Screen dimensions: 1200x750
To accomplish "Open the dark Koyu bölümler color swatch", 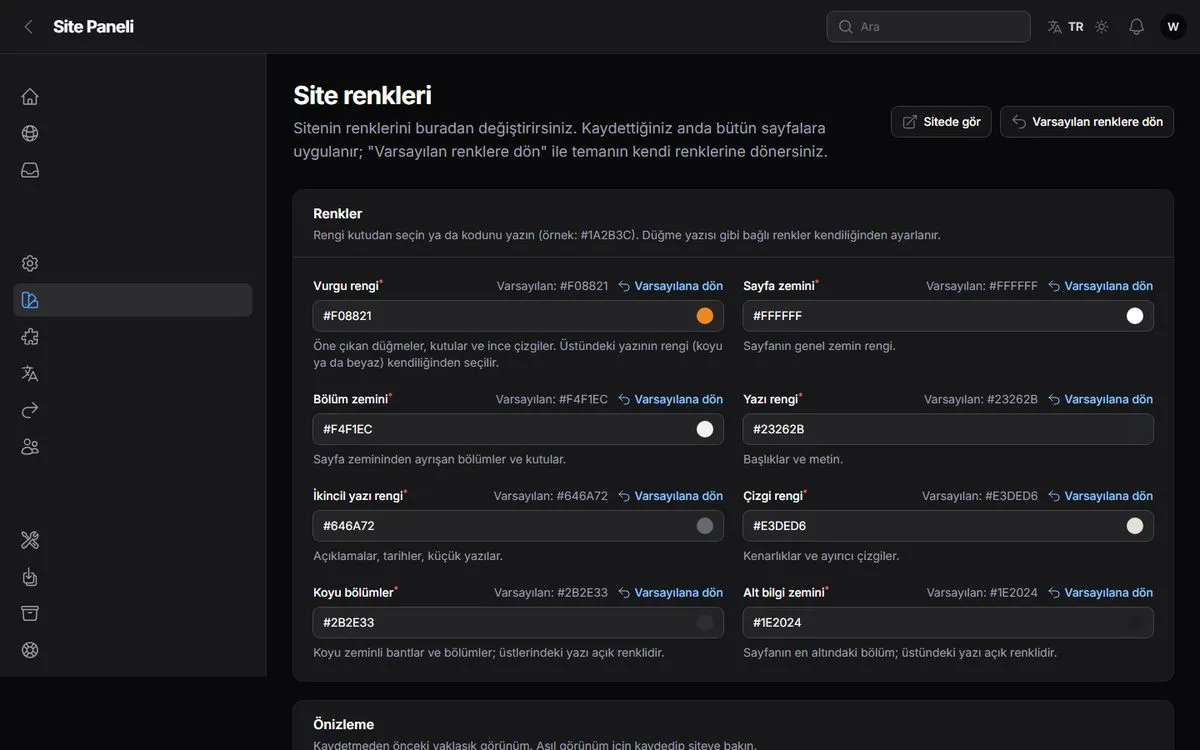I will coord(705,623).
